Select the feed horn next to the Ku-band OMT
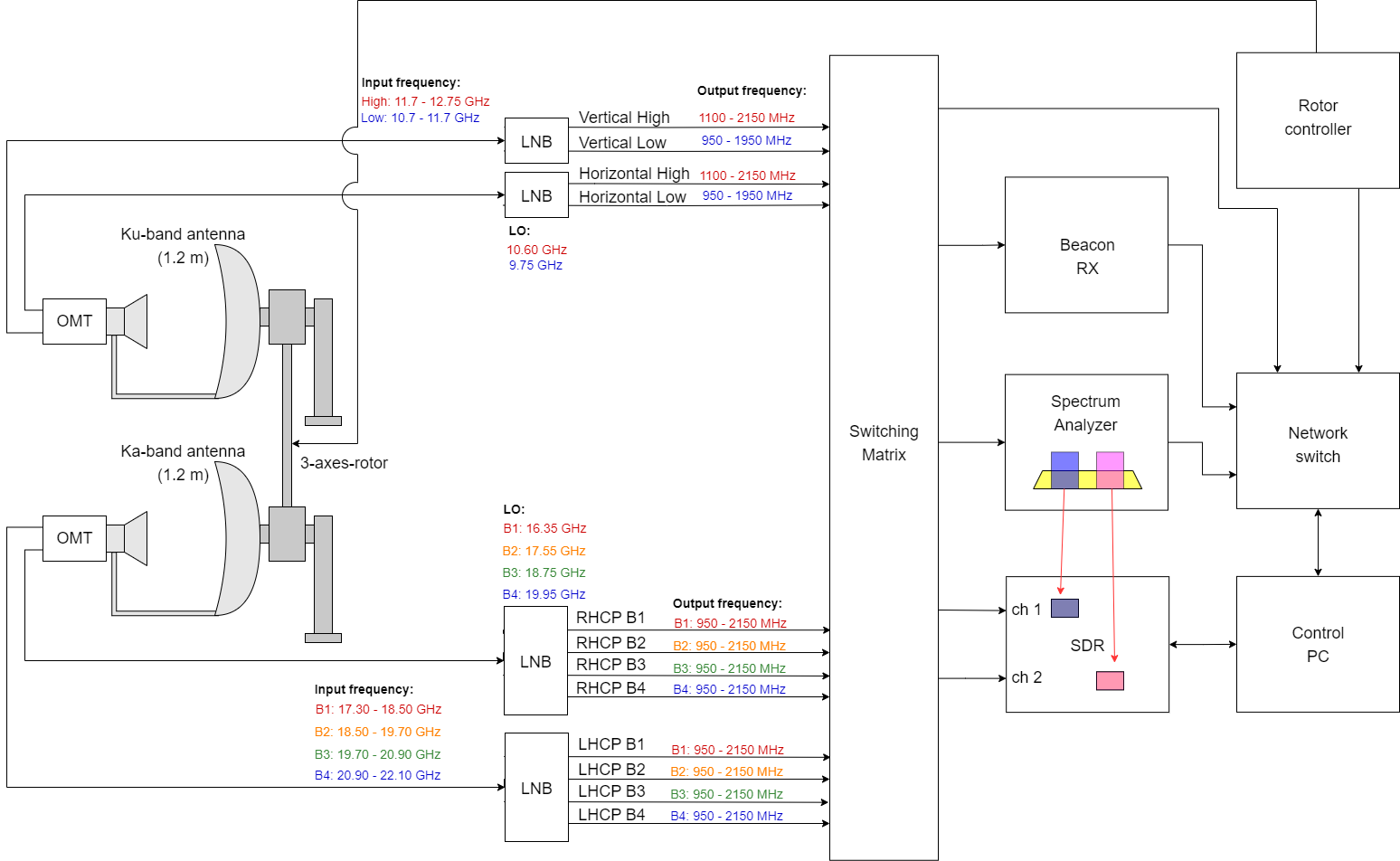Image resolution: width=1400 pixels, height=861 pixels. [x=136, y=321]
